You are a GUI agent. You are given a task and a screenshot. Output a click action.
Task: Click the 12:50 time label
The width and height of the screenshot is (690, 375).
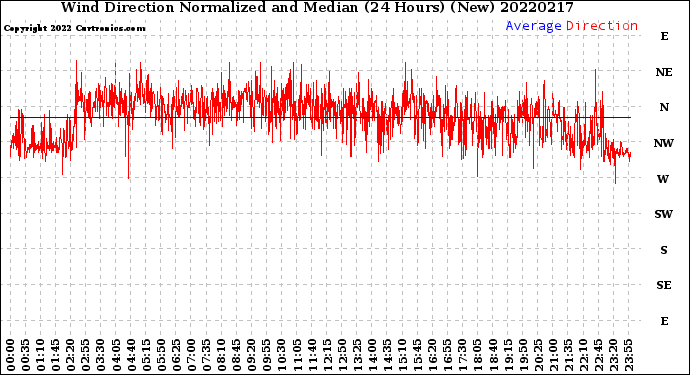coord(342,356)
